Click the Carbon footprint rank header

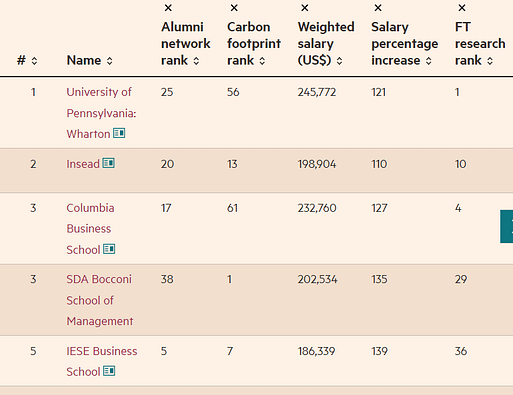pos(254,44)
